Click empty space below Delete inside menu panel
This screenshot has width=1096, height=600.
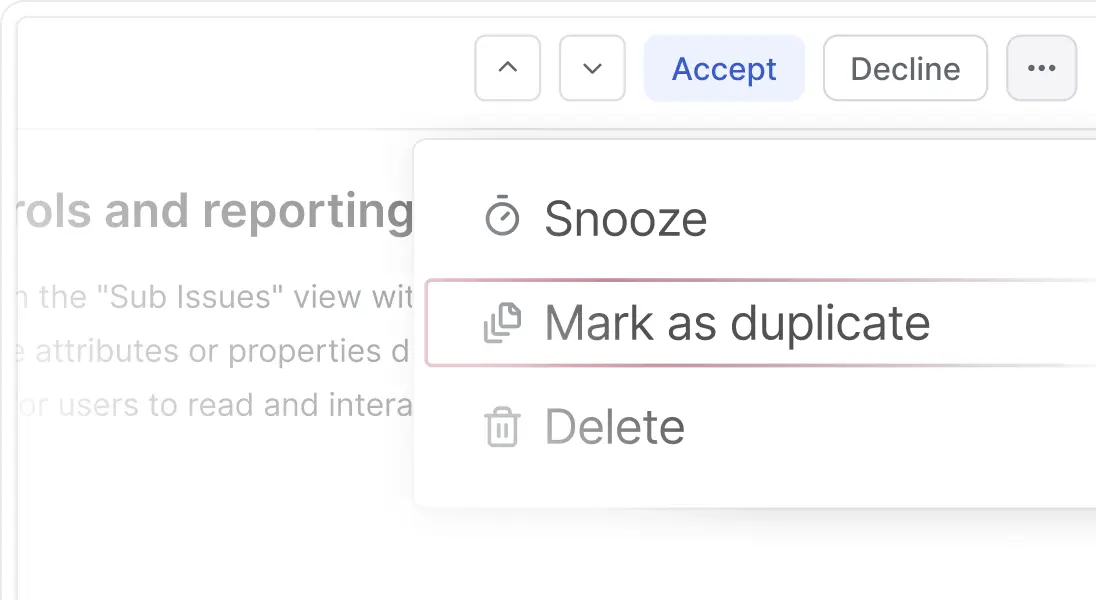750,482
